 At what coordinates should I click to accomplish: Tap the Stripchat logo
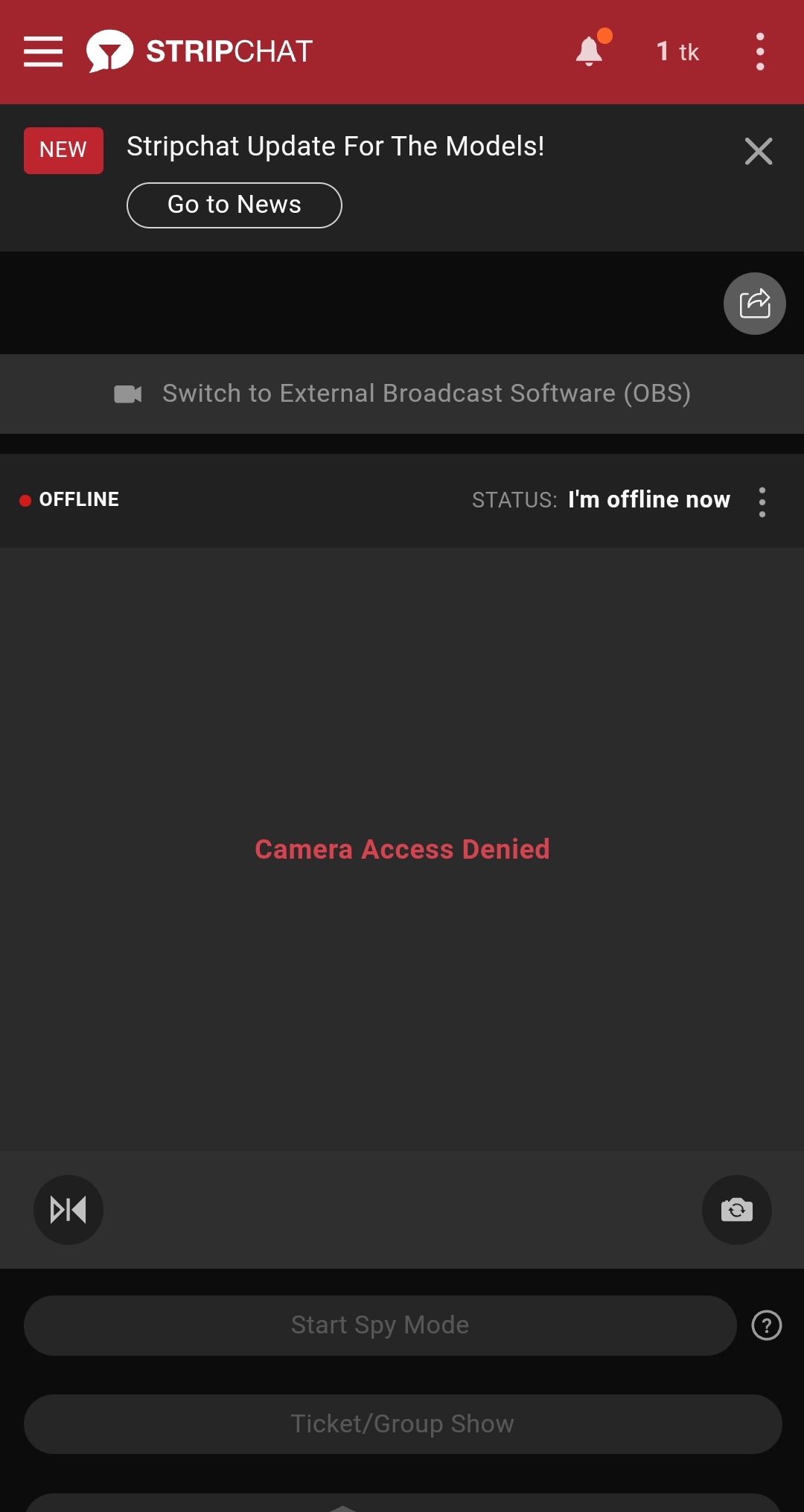[x=200, y=51]
